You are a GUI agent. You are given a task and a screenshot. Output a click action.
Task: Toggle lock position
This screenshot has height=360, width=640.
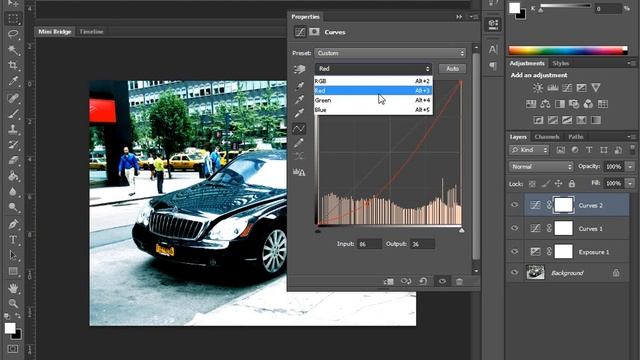point(558,184)
